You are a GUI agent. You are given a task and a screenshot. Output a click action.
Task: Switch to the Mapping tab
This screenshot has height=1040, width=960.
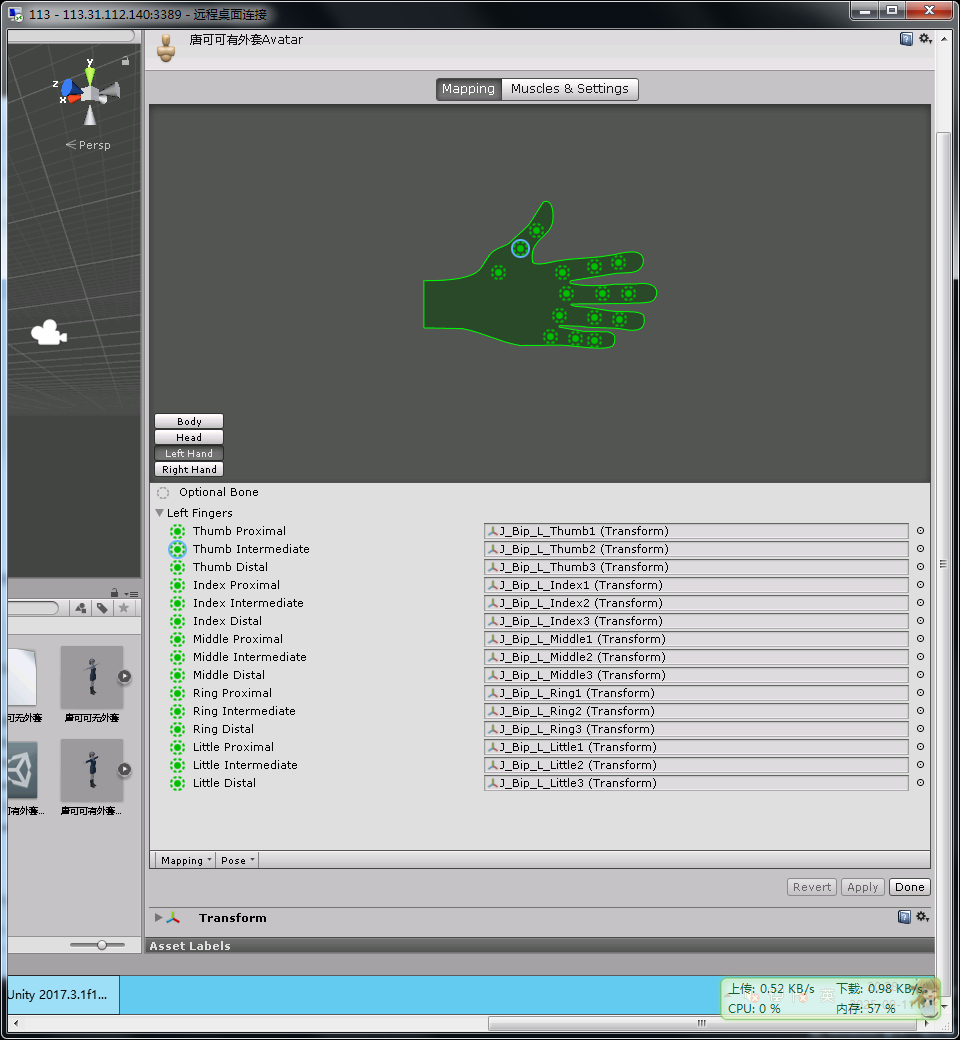tap(468, 89)
